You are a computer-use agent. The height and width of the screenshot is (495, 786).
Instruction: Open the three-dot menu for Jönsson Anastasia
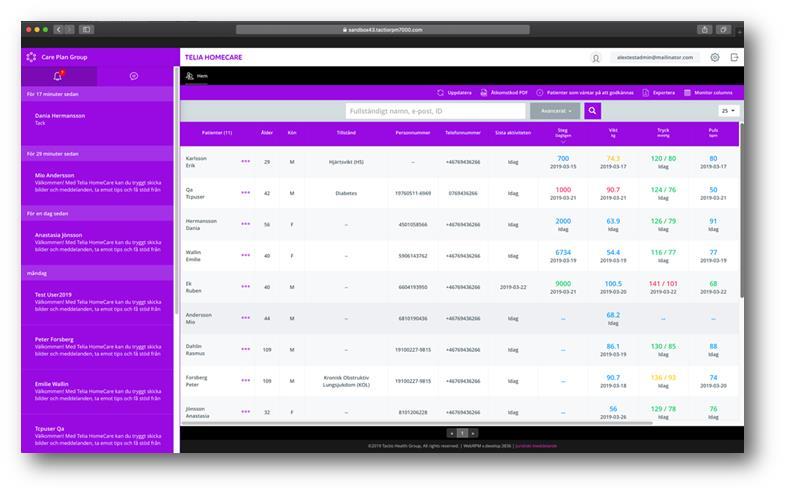[x=246, y=411]
